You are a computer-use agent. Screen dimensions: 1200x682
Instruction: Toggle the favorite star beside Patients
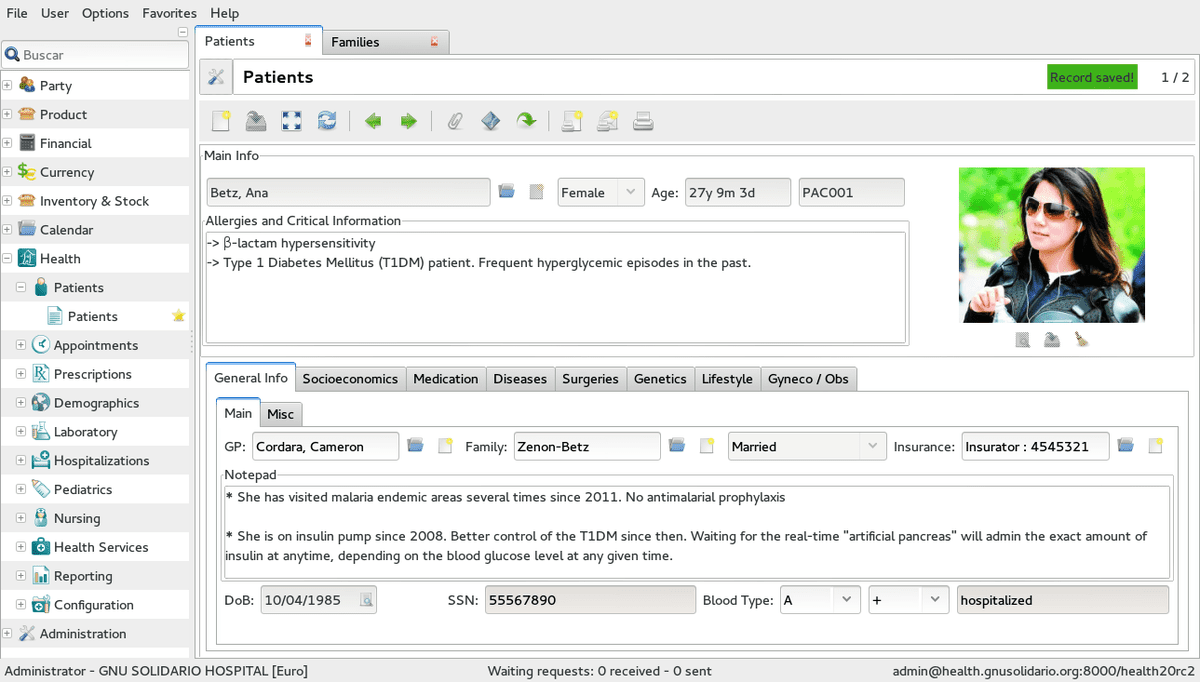point(179,316)
